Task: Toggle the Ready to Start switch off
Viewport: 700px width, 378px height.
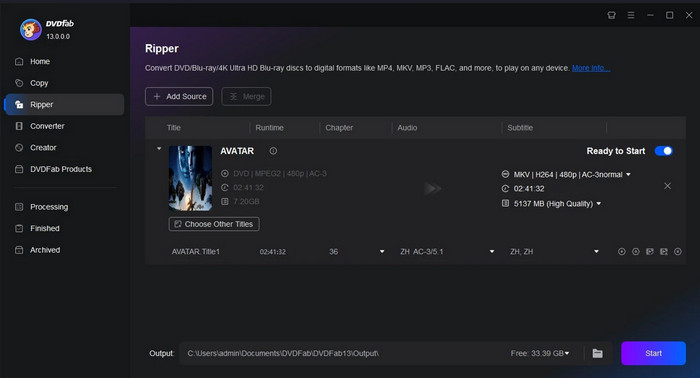Action: coord(663,151)
